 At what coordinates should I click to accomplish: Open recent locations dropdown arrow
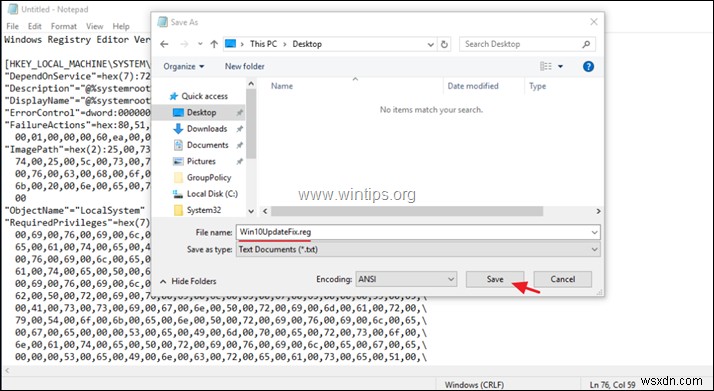[x=200, y=44]
